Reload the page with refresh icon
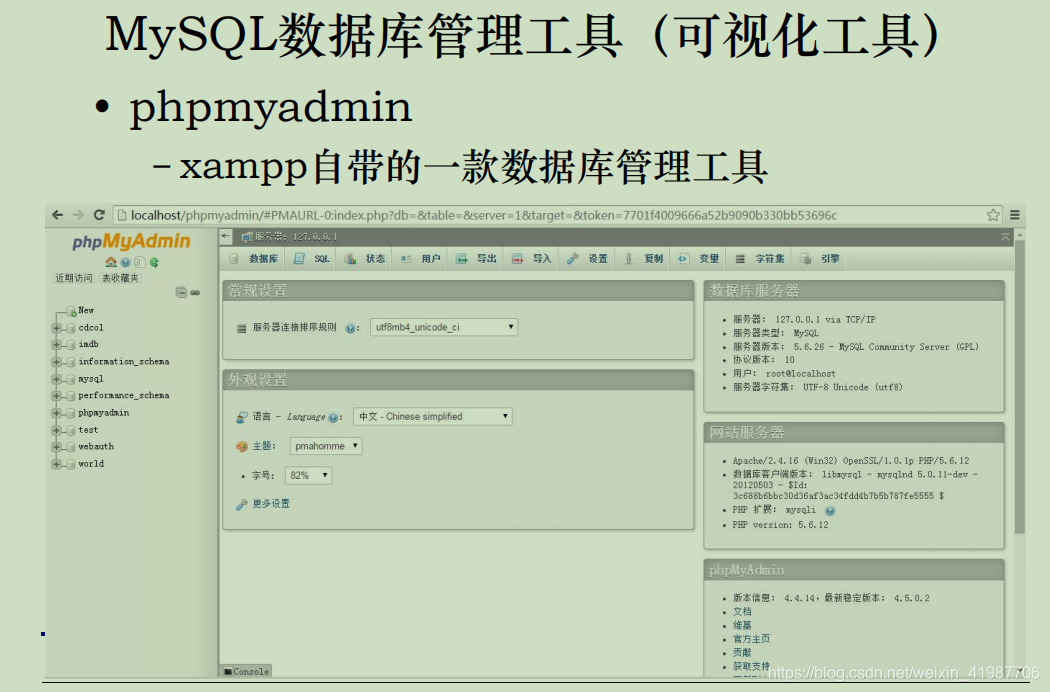Screen dimensions: 1050x692 point(99,215)
